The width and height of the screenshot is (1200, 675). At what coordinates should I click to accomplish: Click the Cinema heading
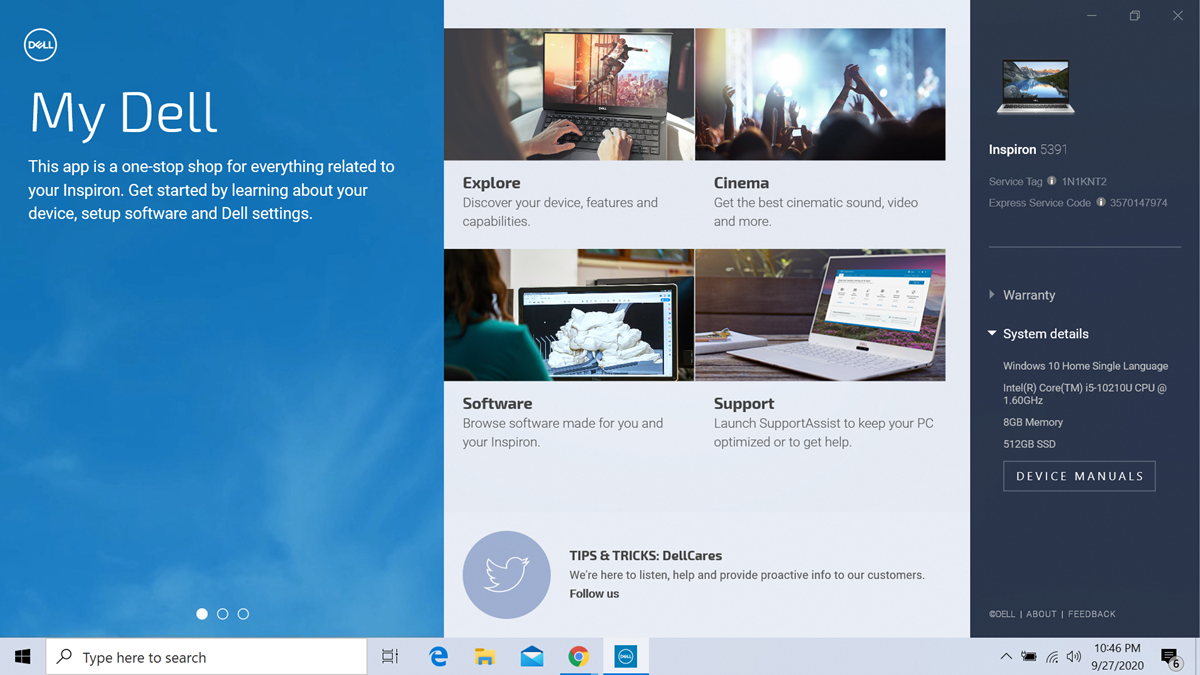pyautogui.click(x=741, y=183)
